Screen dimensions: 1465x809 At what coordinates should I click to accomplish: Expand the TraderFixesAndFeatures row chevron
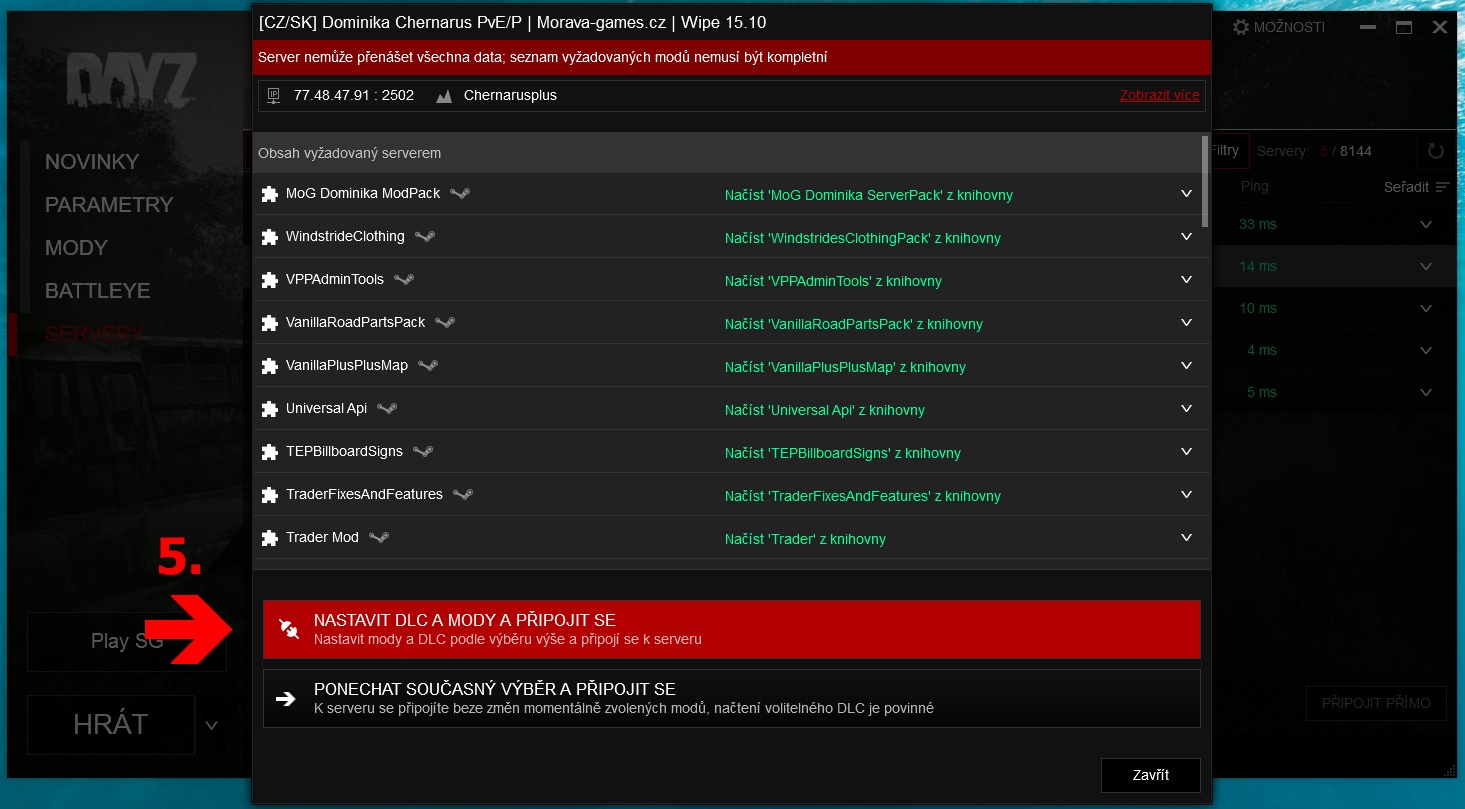click(x=1187, y=495)
